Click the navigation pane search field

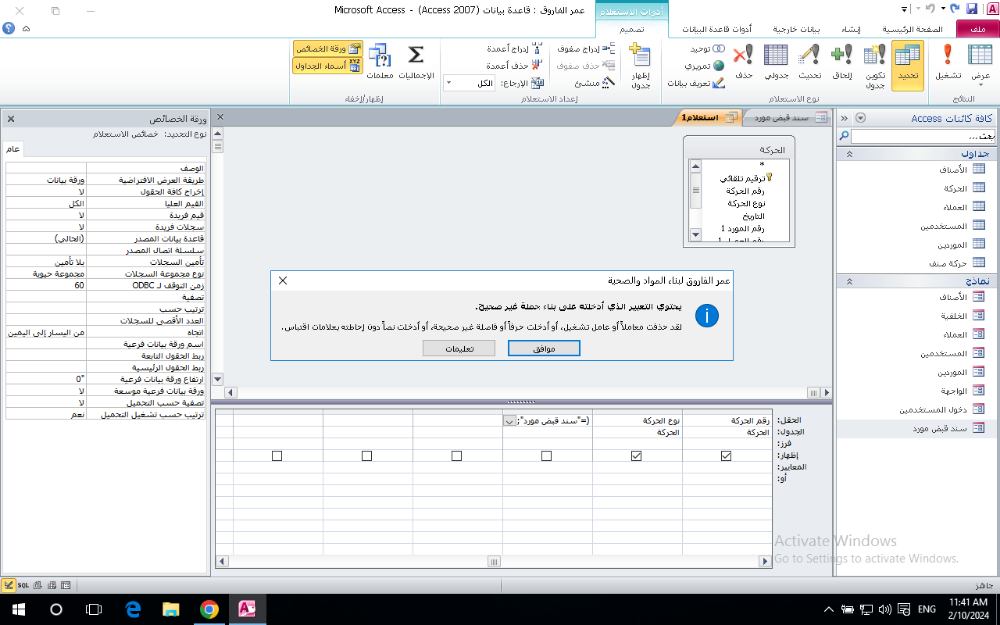[922, 136]
